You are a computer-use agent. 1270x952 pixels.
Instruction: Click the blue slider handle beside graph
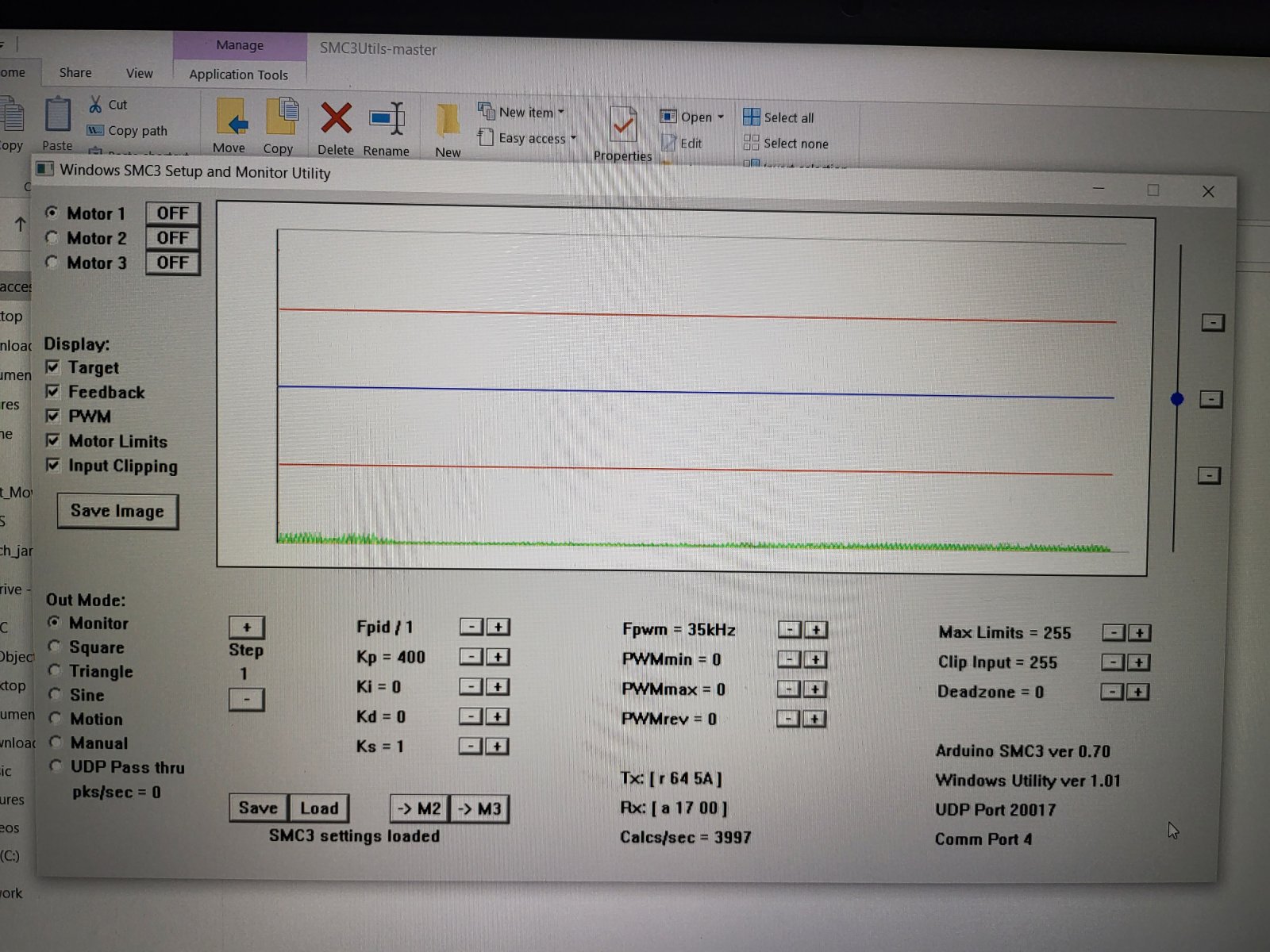1177,399
